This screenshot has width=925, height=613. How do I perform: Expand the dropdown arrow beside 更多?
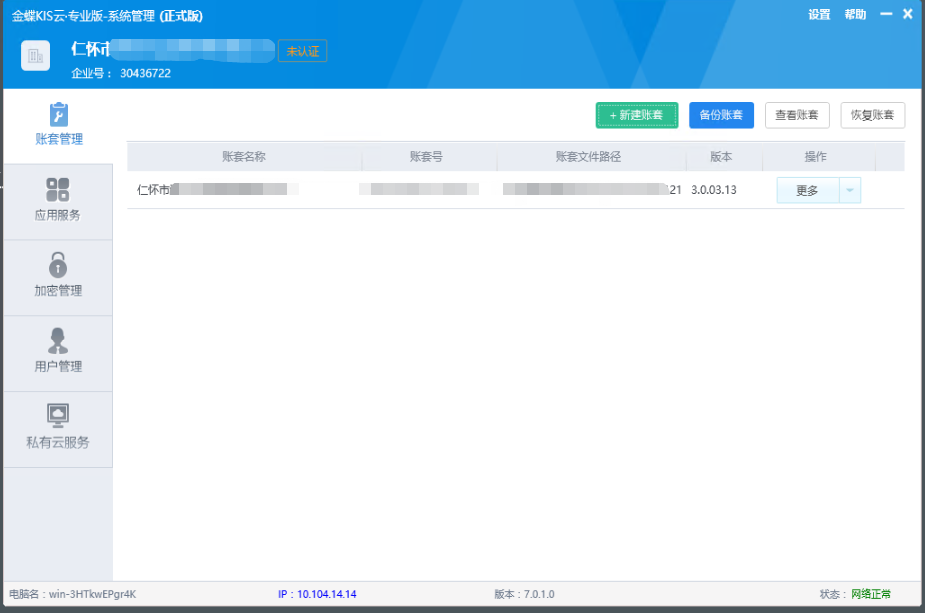point(849,190)
